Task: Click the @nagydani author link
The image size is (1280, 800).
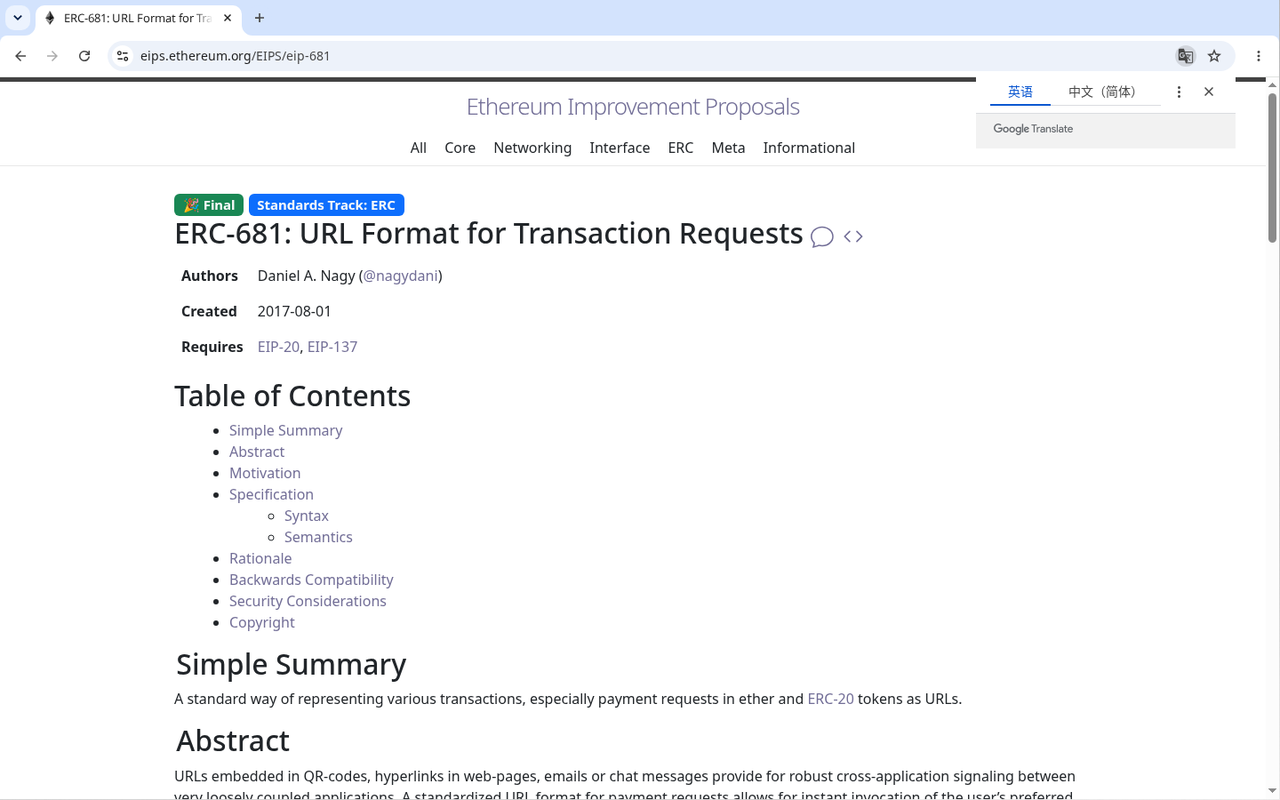Action: pos(400,276)
